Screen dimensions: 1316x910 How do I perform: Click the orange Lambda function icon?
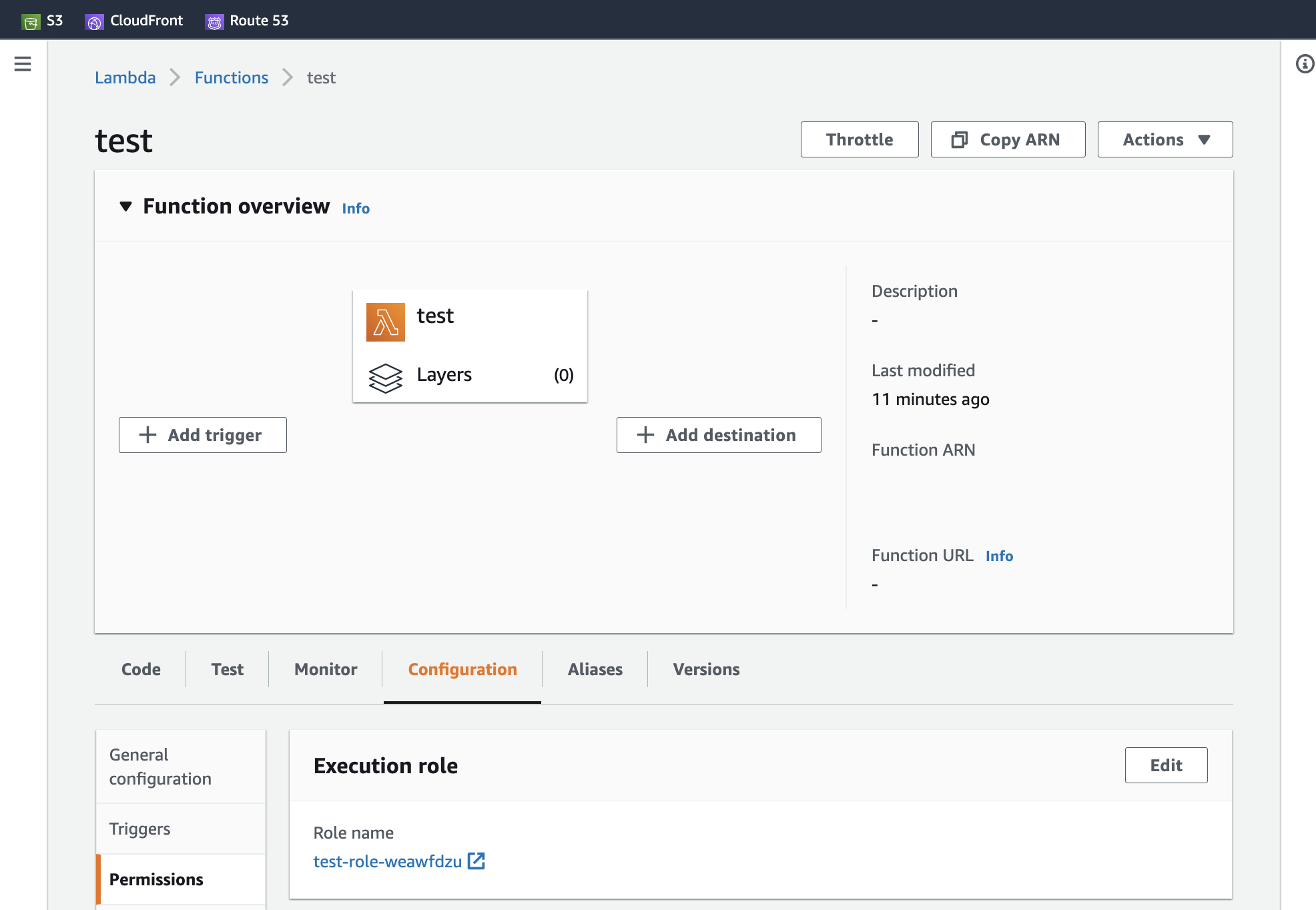click(x=385, y=322)
